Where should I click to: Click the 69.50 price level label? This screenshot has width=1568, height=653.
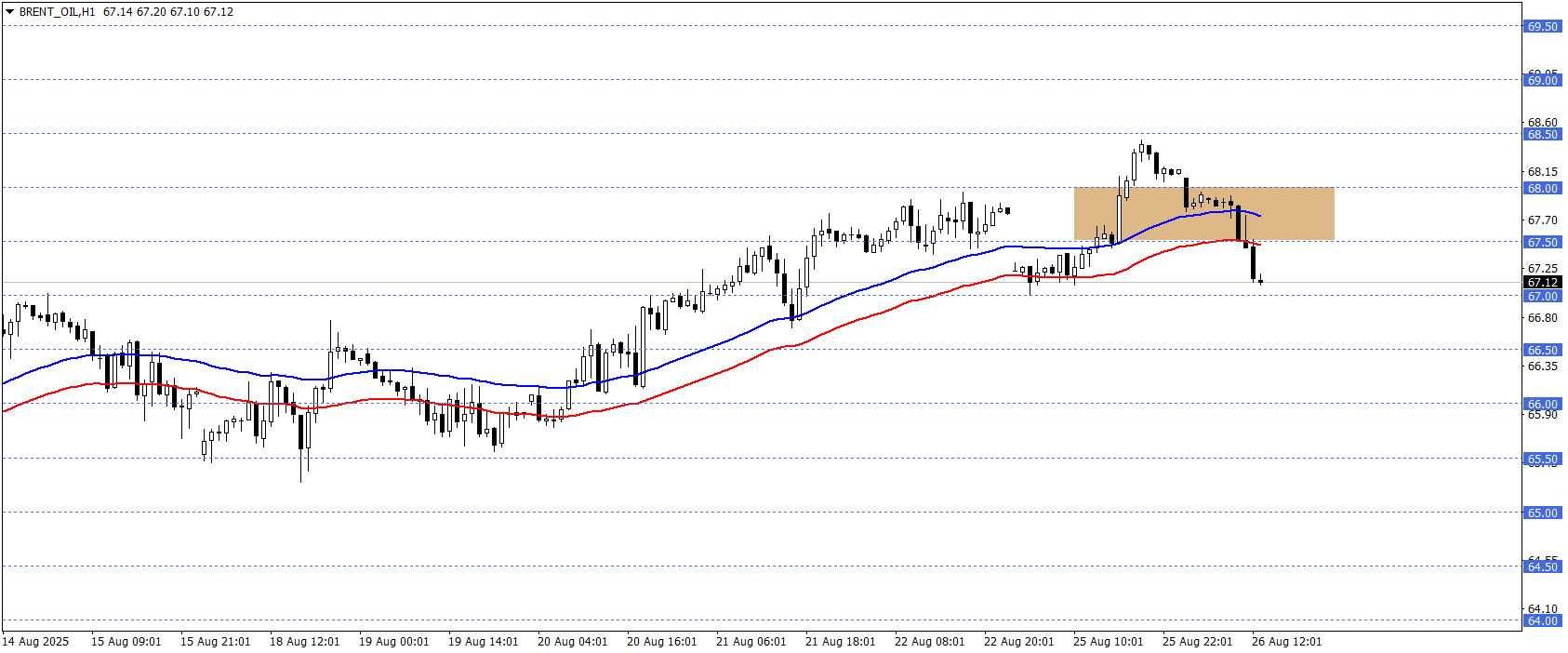click(x=1542, y=26)
